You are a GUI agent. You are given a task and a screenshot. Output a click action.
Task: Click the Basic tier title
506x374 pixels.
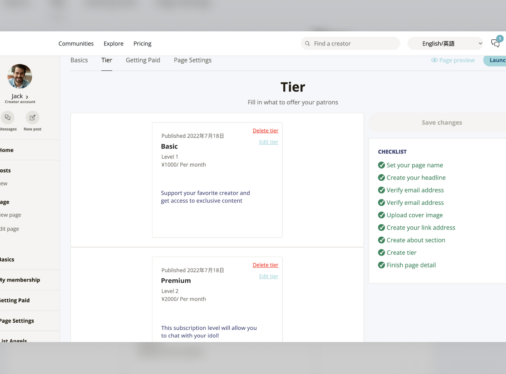pos(169,146)
